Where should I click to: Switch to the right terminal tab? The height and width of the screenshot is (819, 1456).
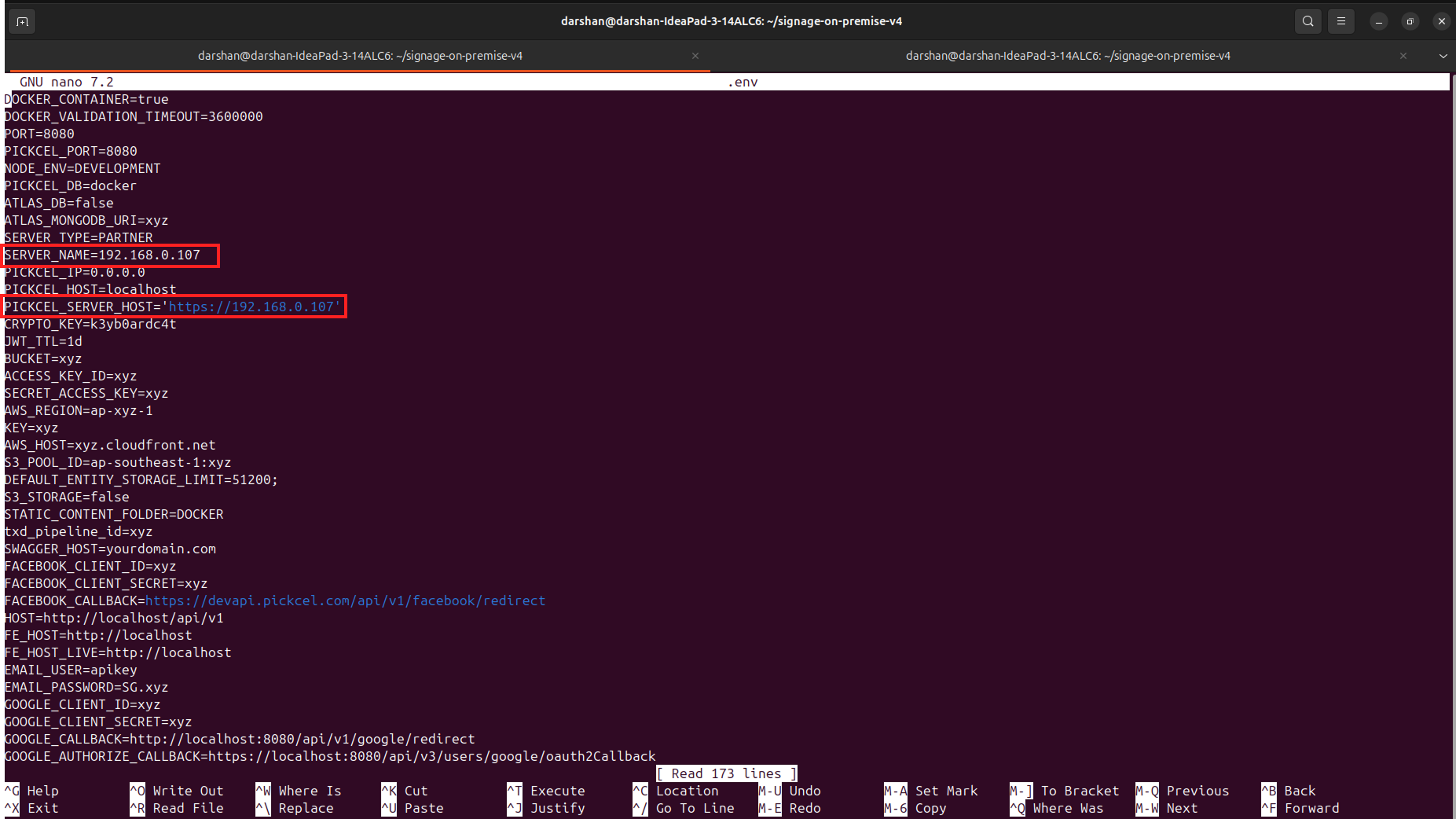(x=1068, y=56)
